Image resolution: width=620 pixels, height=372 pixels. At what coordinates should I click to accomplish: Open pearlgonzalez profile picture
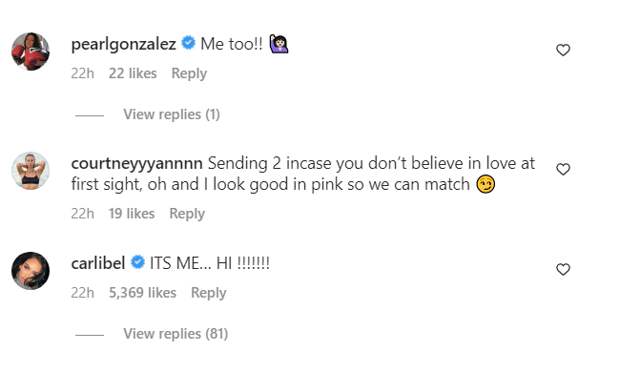click(x=30, y=51)
